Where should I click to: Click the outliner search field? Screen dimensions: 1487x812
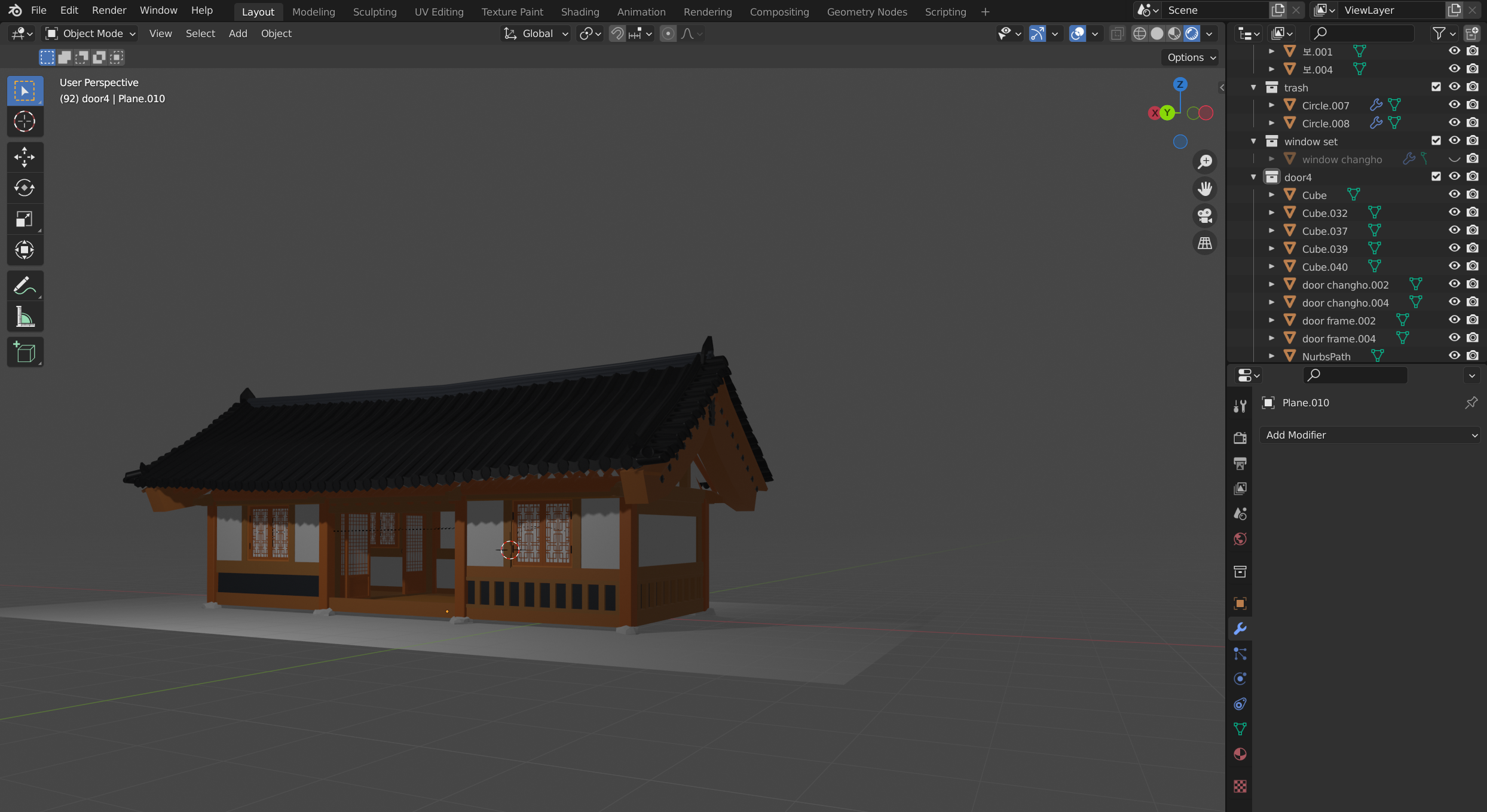1363,33
